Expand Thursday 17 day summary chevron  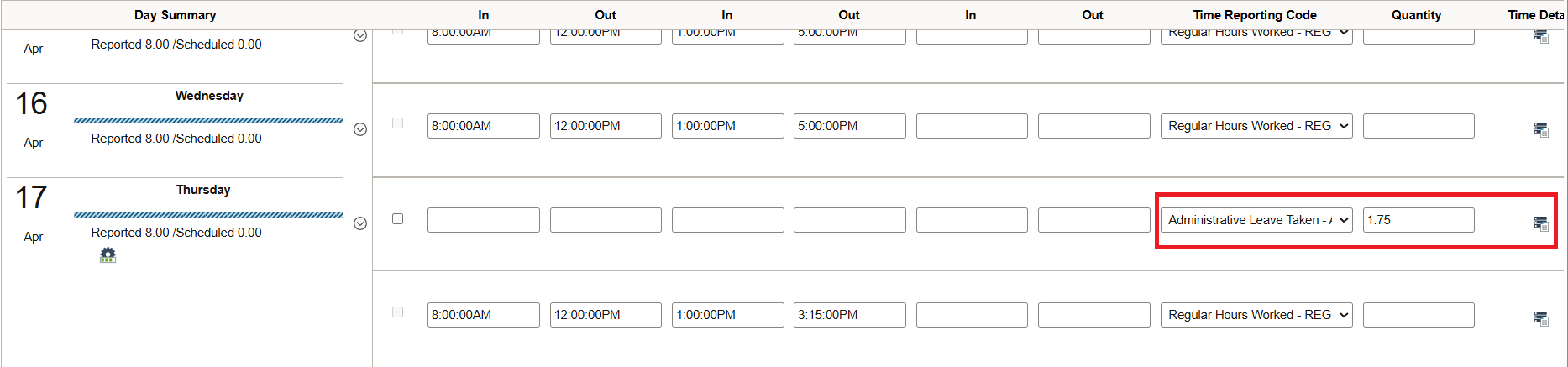[360, 223]
